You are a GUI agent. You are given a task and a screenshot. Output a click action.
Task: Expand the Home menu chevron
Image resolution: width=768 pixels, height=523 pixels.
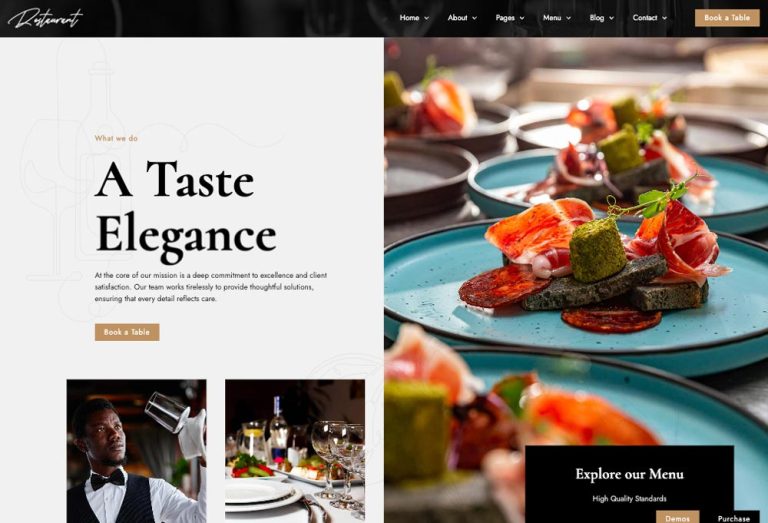tap(427, 18)
